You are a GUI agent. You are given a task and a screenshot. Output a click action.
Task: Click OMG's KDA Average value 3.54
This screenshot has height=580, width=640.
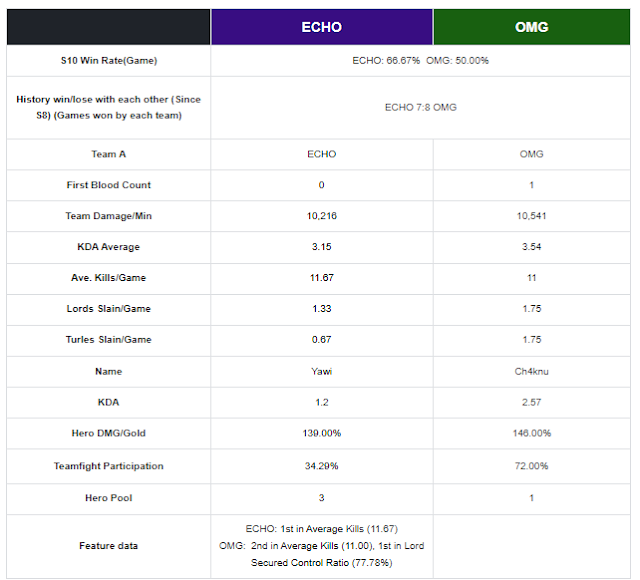click(531, 247)
